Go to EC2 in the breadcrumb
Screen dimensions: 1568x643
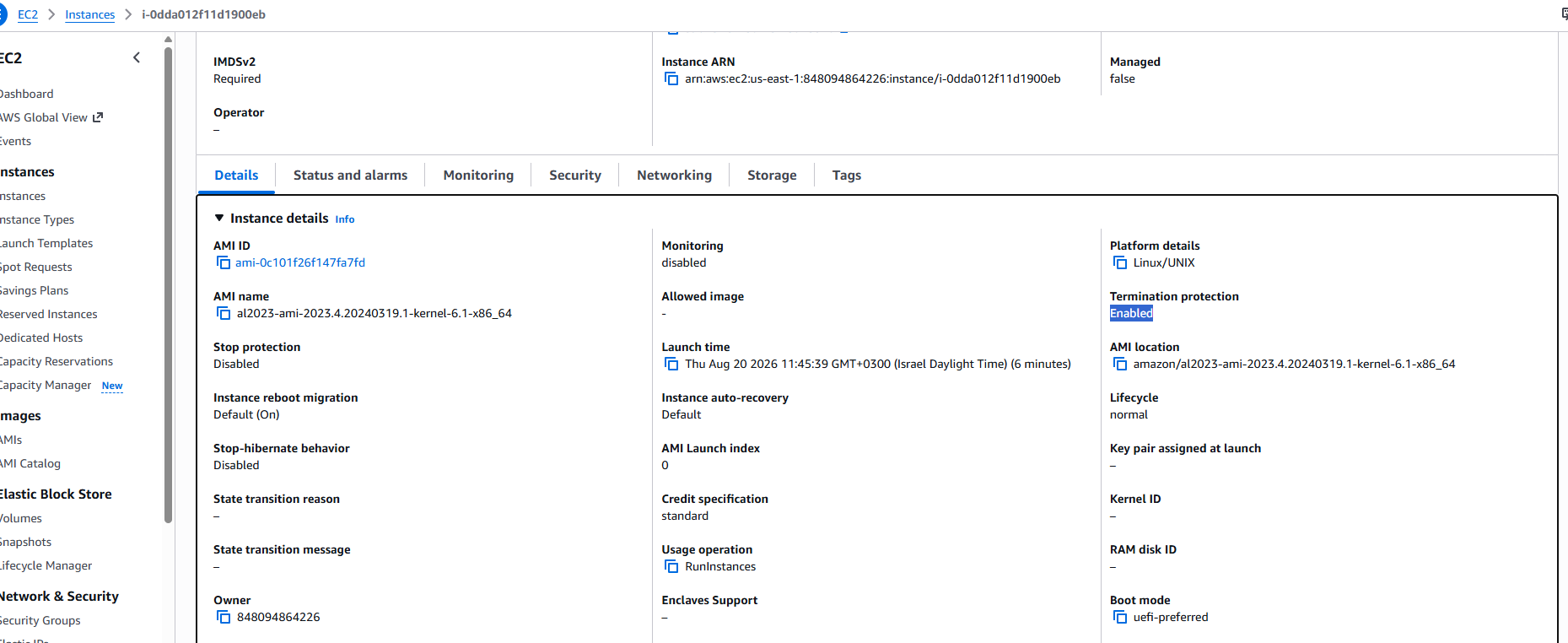(x=28, y=14)
